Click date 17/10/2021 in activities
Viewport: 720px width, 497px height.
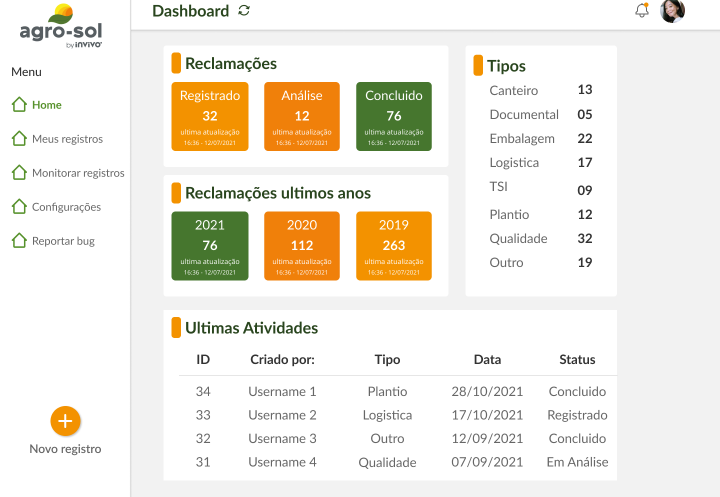487,415
